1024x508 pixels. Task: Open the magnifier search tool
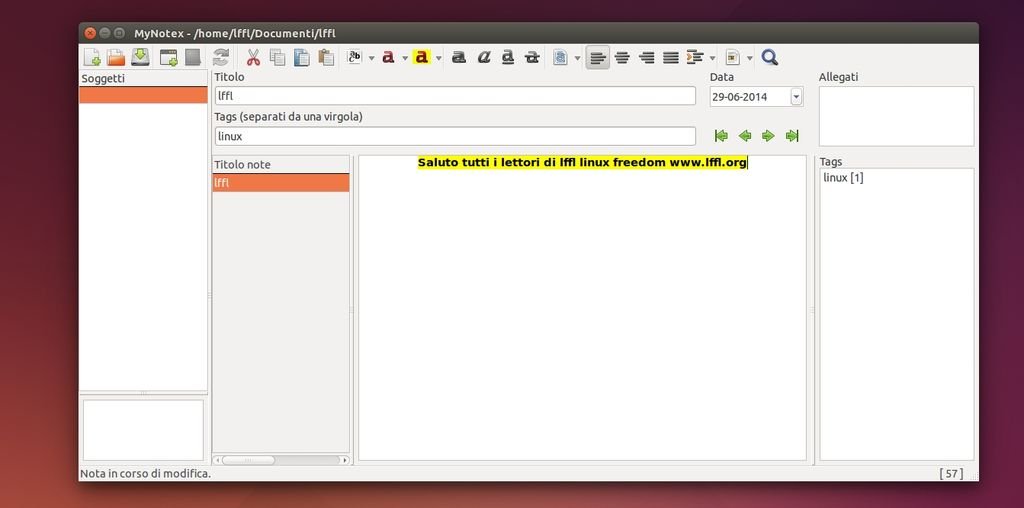point(769,58)
